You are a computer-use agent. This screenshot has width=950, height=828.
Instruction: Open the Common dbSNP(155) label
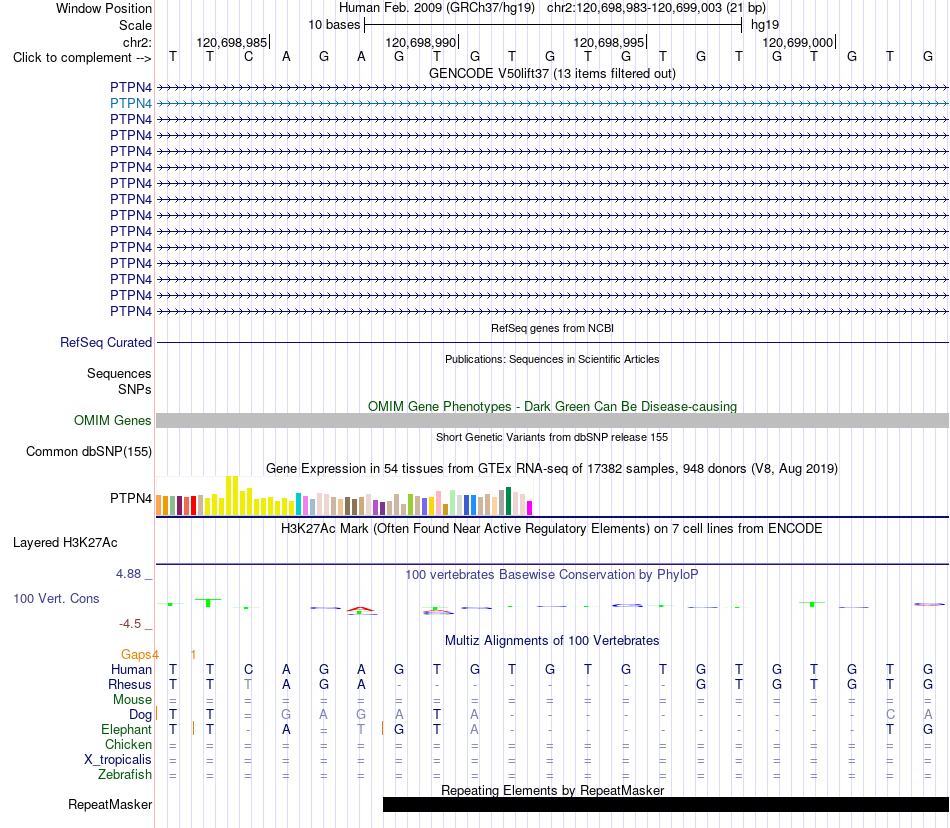pyautogui.click(x=89, y=451)
